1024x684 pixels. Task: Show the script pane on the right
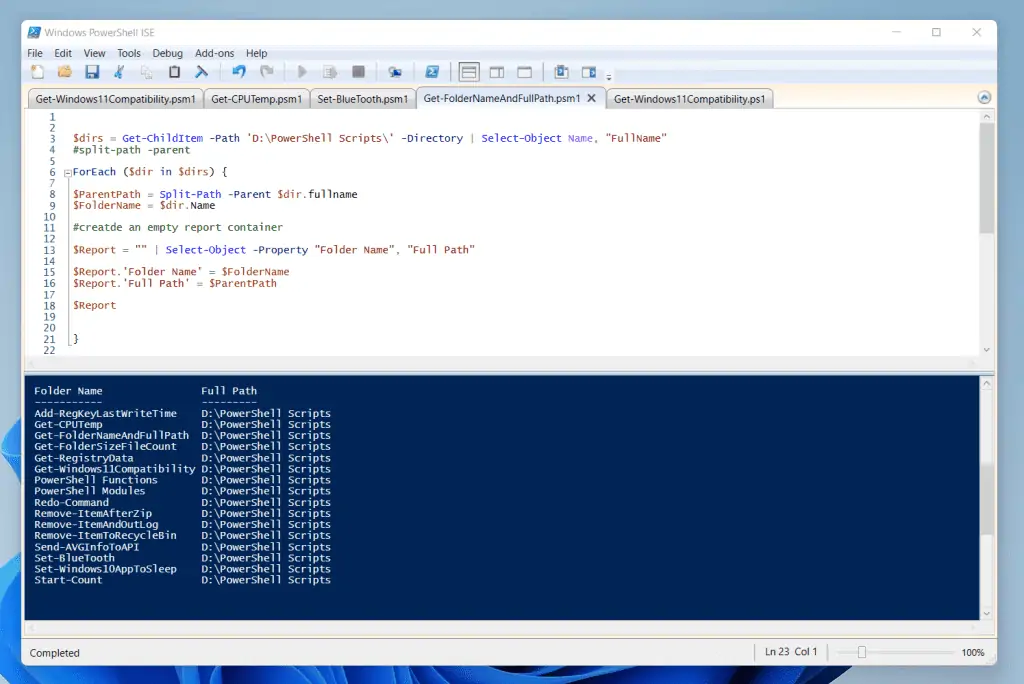[x=497, y=73]
